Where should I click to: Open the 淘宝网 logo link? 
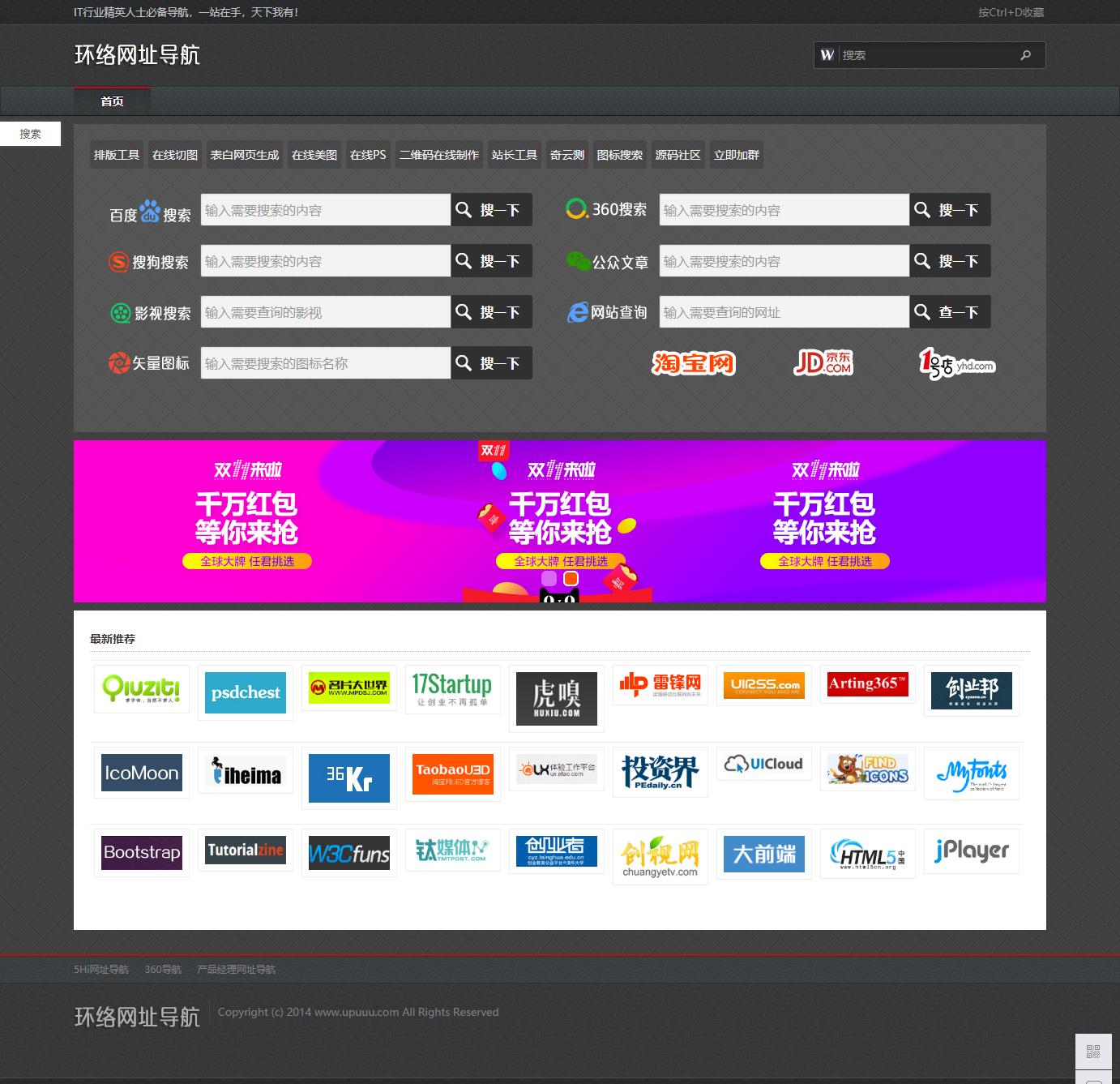[694, 363]
